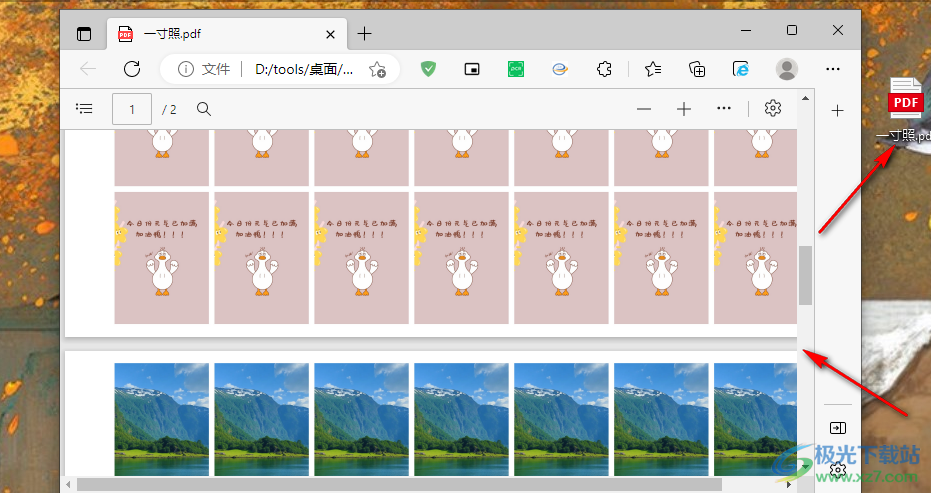Open more PDF toolbar options

pos(724,109)
